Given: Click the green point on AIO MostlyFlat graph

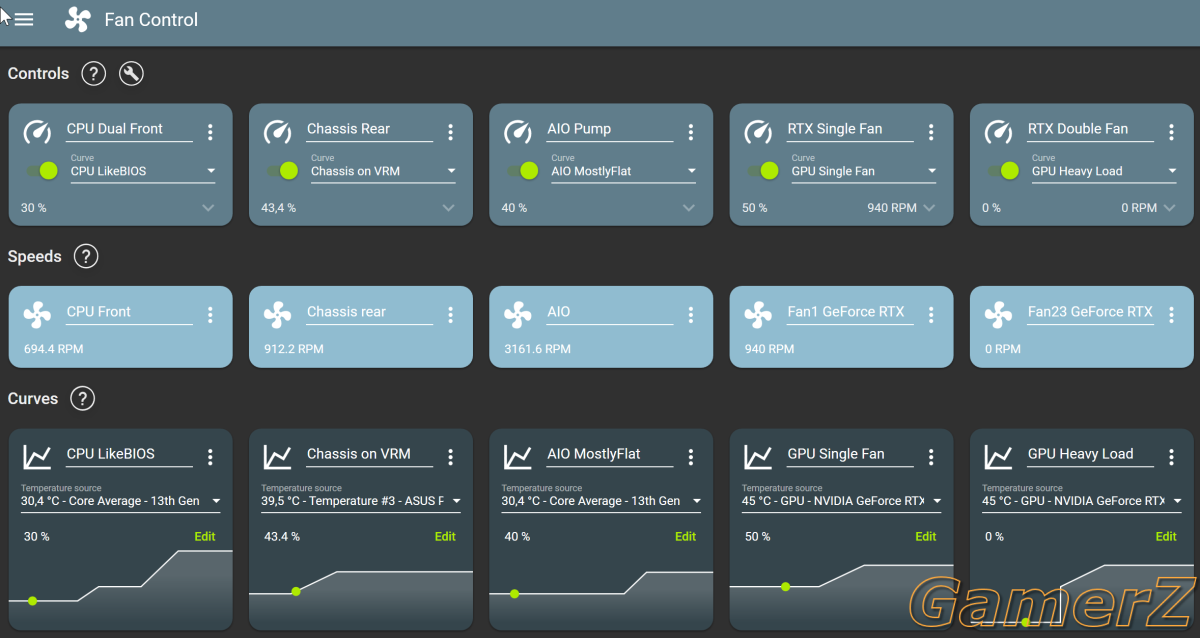Looking at the screenshot, I should pyautogui.click(x=514, y=594).
